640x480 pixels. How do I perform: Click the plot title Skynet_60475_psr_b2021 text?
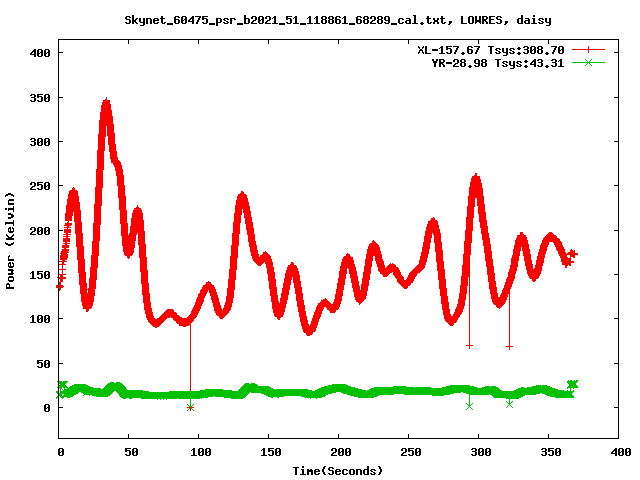click(338, 20)
